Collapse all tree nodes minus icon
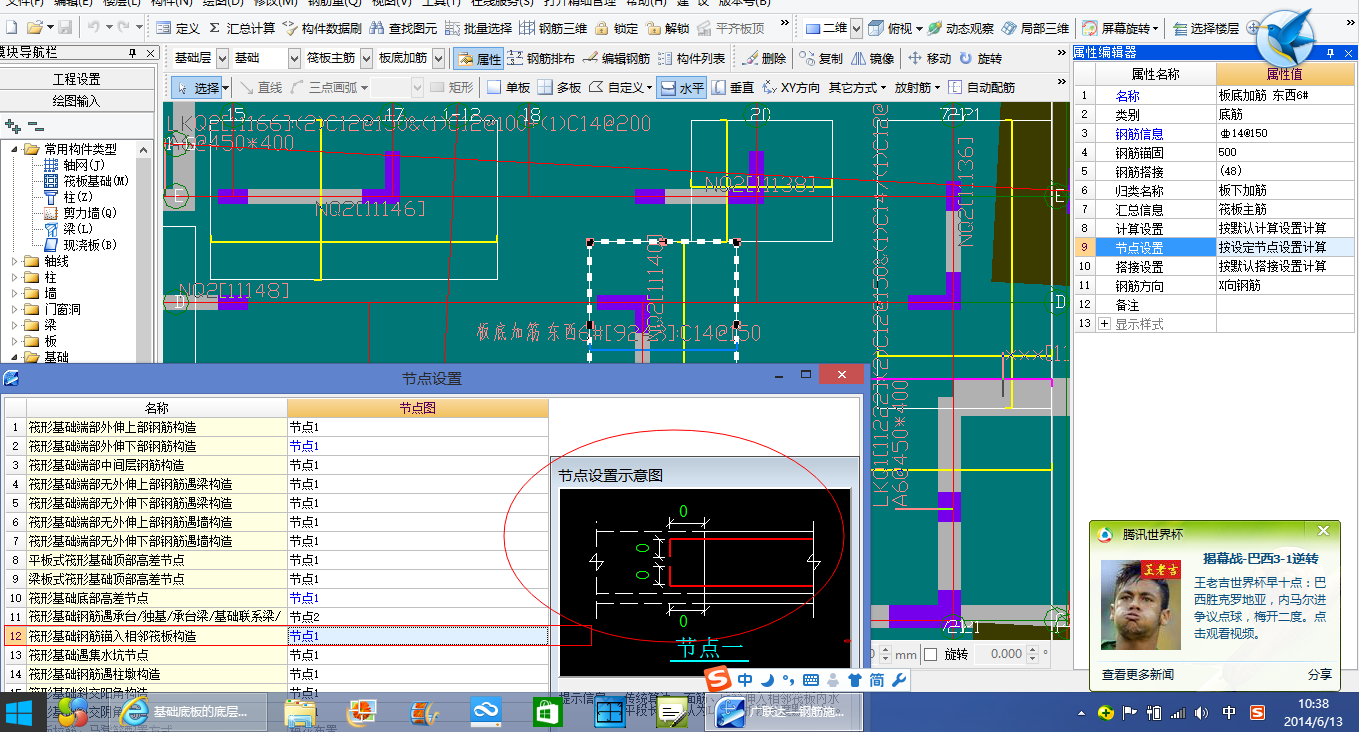 coord(35,127)
